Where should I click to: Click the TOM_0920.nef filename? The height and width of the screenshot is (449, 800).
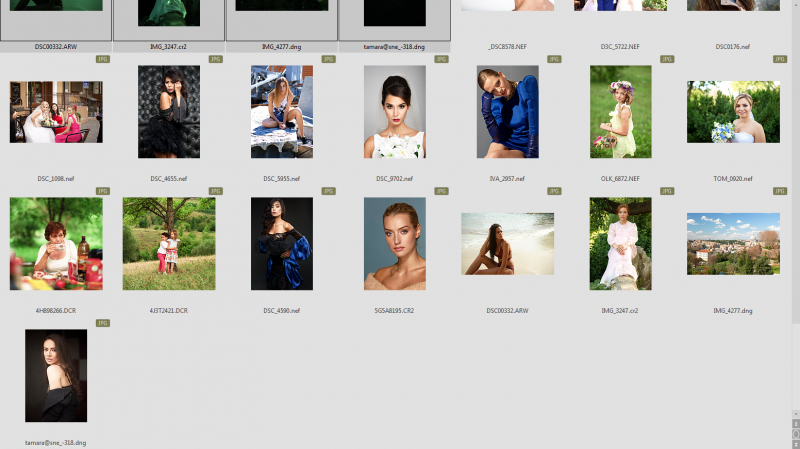733,179
